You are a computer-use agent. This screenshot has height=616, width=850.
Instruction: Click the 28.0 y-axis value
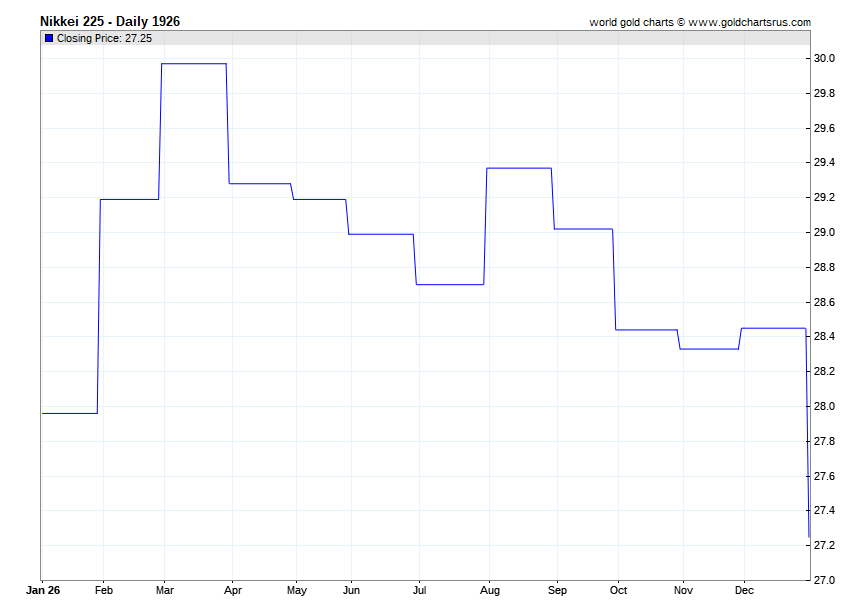pyautogui.click(x=824, y=406)
